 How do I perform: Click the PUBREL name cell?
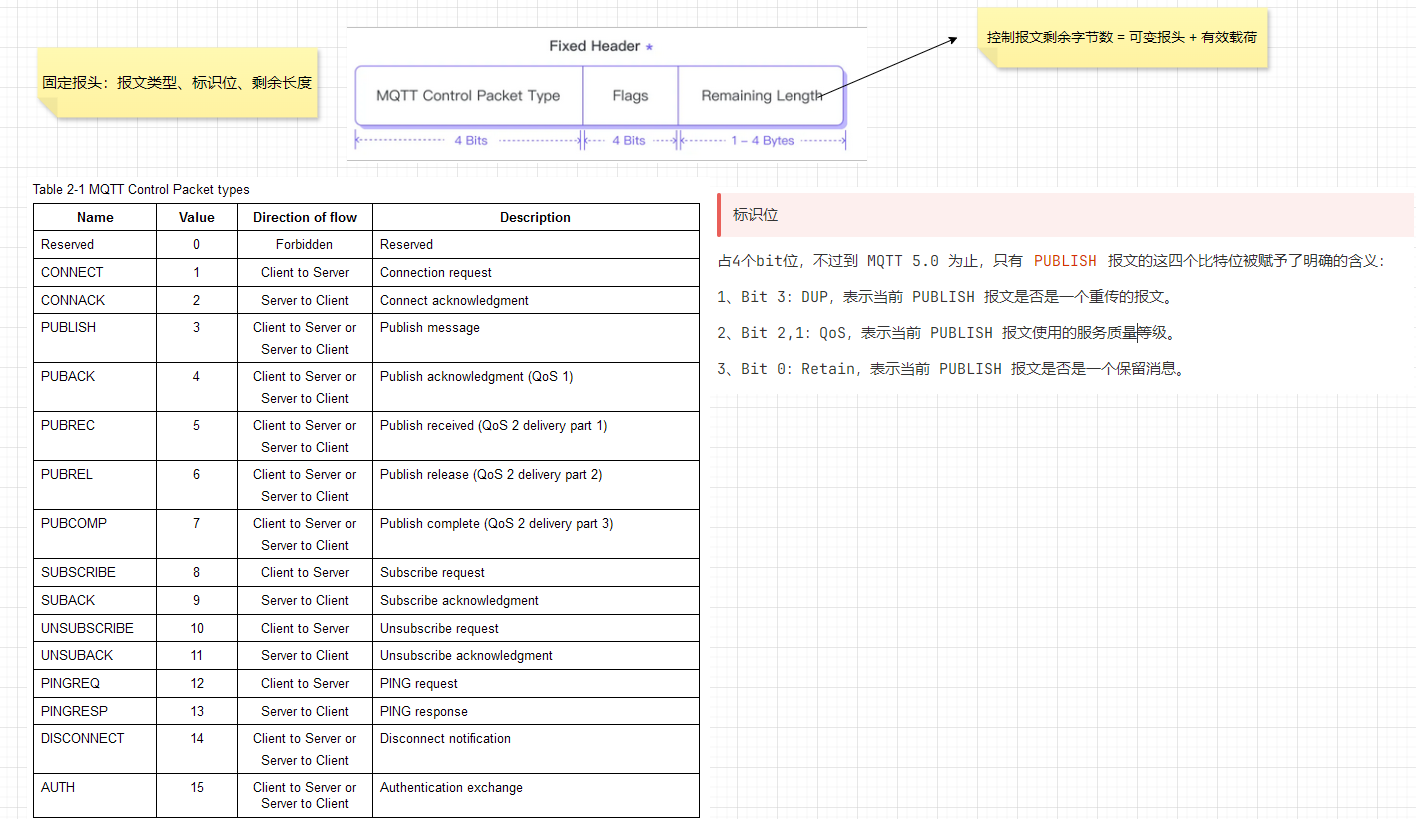(95, 485)
